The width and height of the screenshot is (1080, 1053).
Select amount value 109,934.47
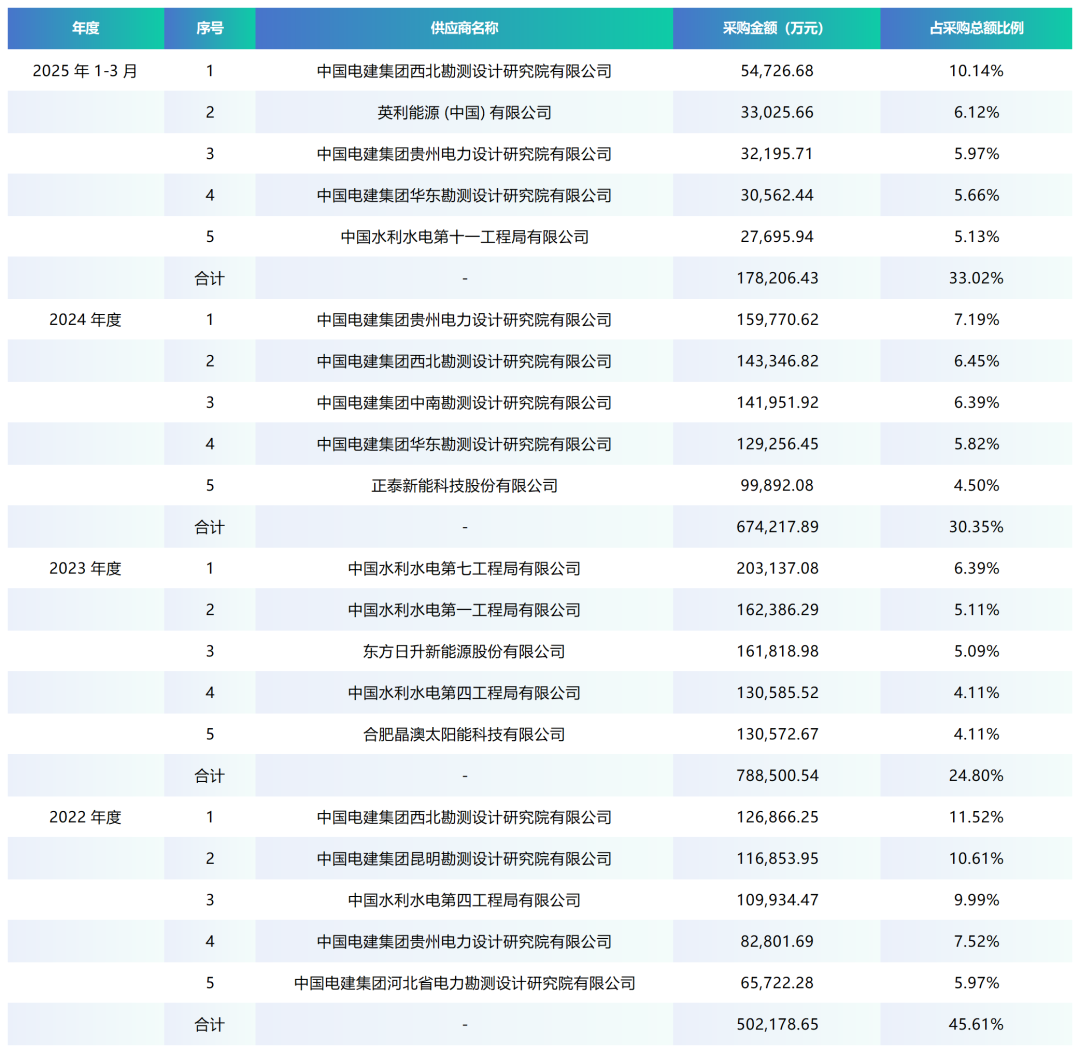coord(777,900)
